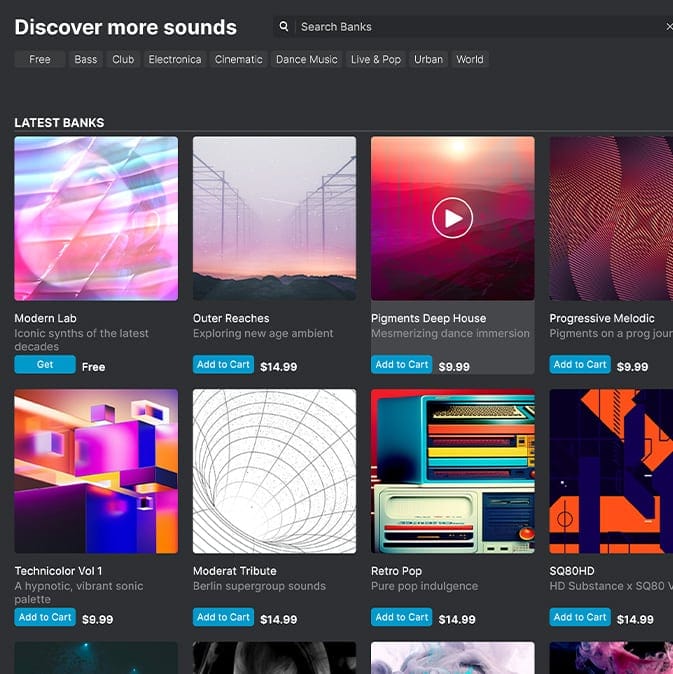This screenshot has height=674, width=673.
Task: Filter banks by Free tag
Action: click(40, 60)
